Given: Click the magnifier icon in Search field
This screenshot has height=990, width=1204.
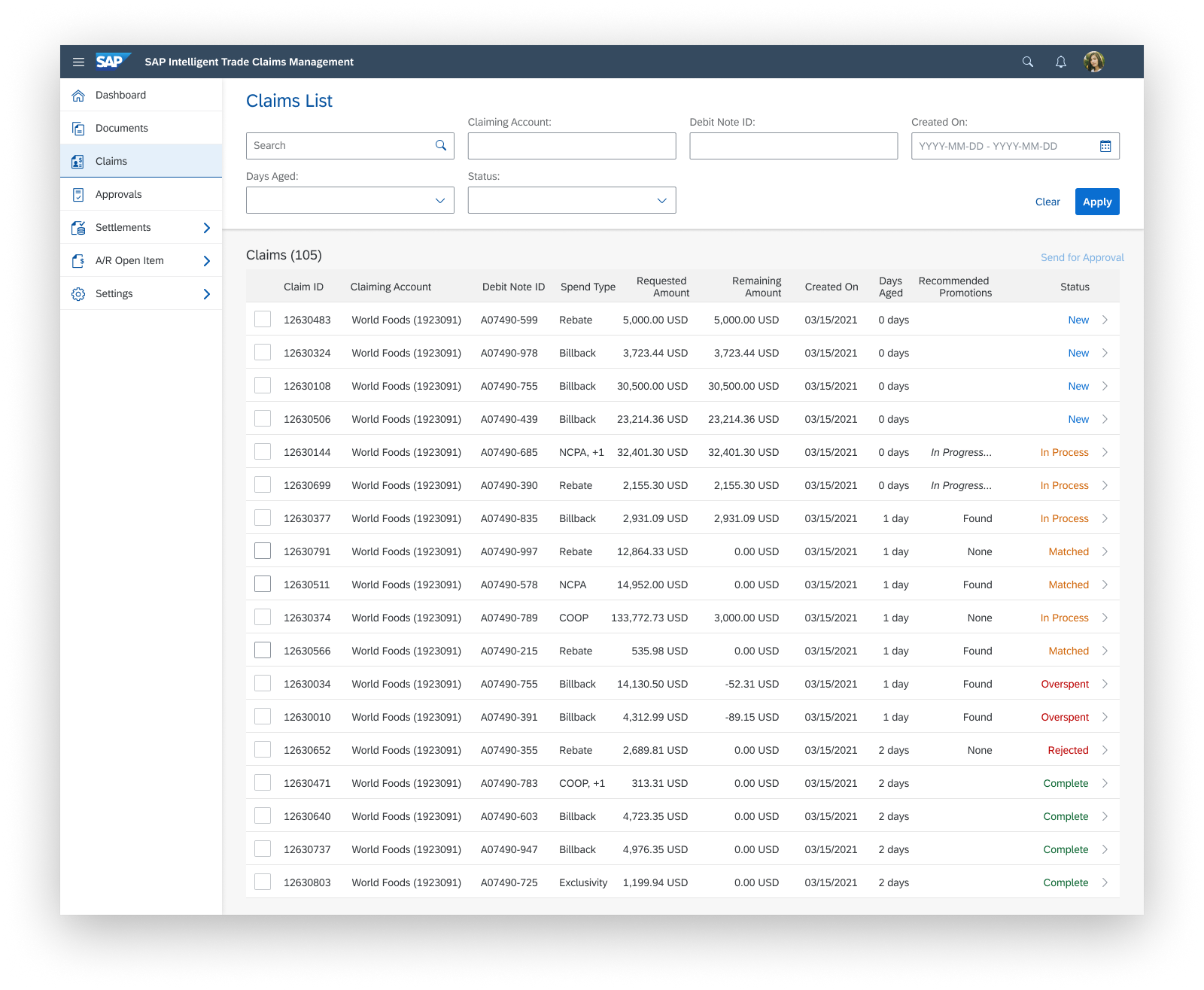Looking at the screenshot, I should (x=441, y=145).
